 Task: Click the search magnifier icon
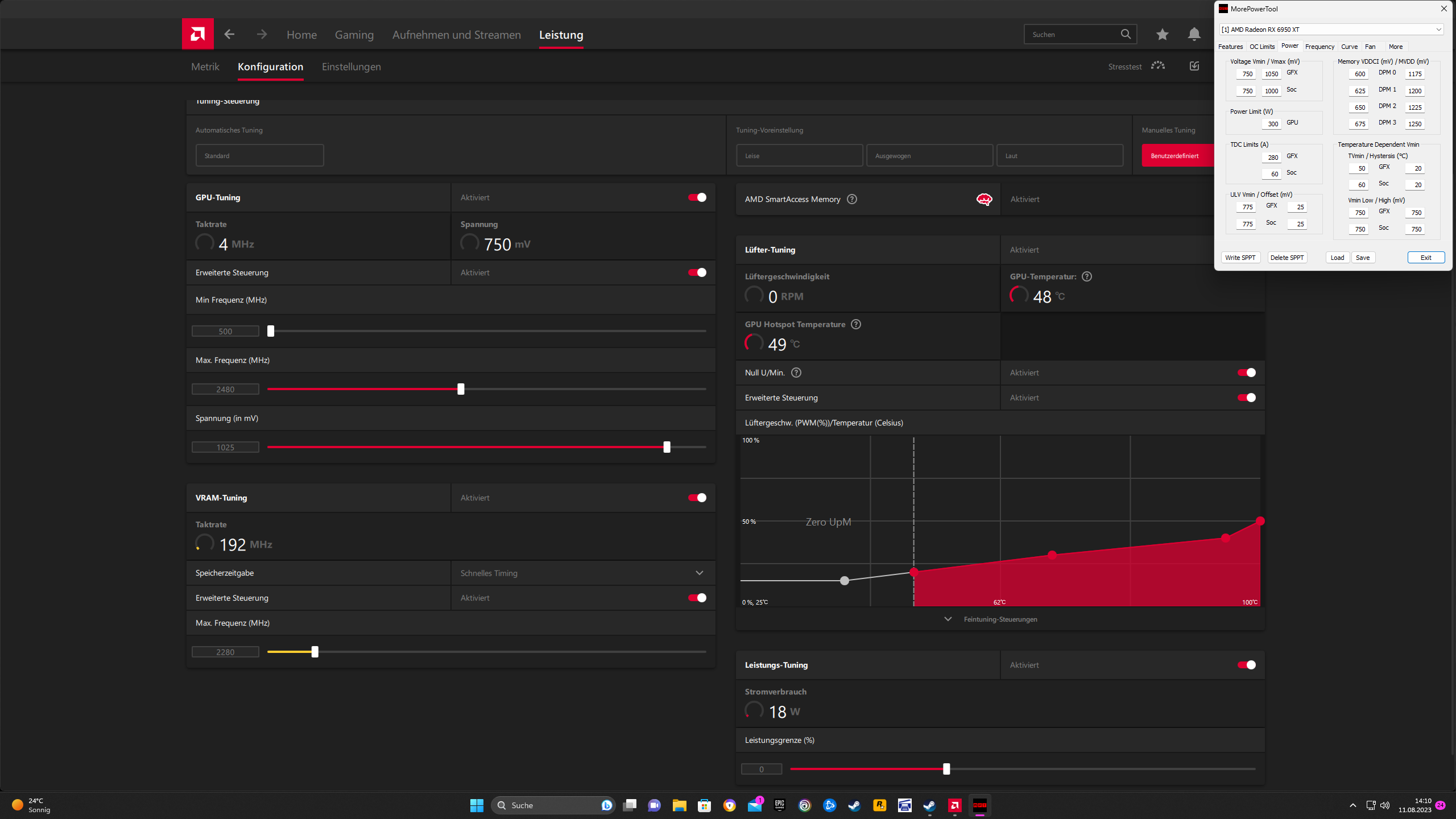(1126, 34)
